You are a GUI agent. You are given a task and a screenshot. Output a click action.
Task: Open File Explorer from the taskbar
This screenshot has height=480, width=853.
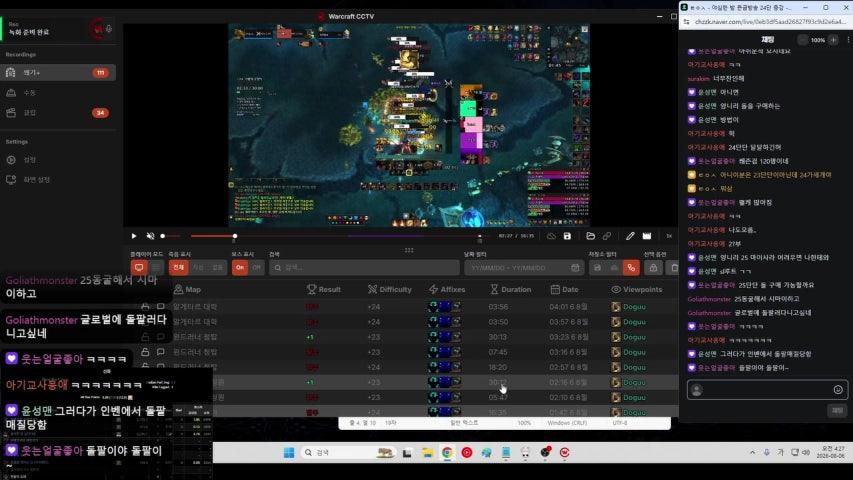click(428, 453)
